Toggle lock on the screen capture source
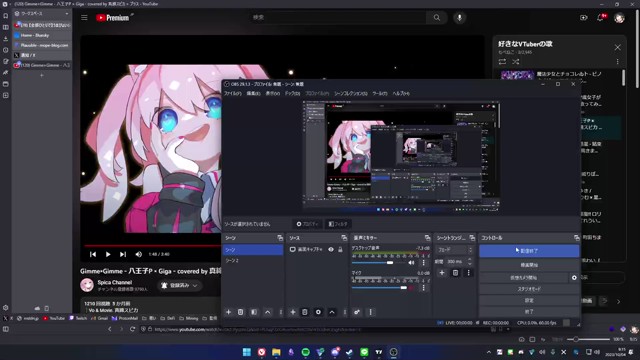 [x=340, y=249]
